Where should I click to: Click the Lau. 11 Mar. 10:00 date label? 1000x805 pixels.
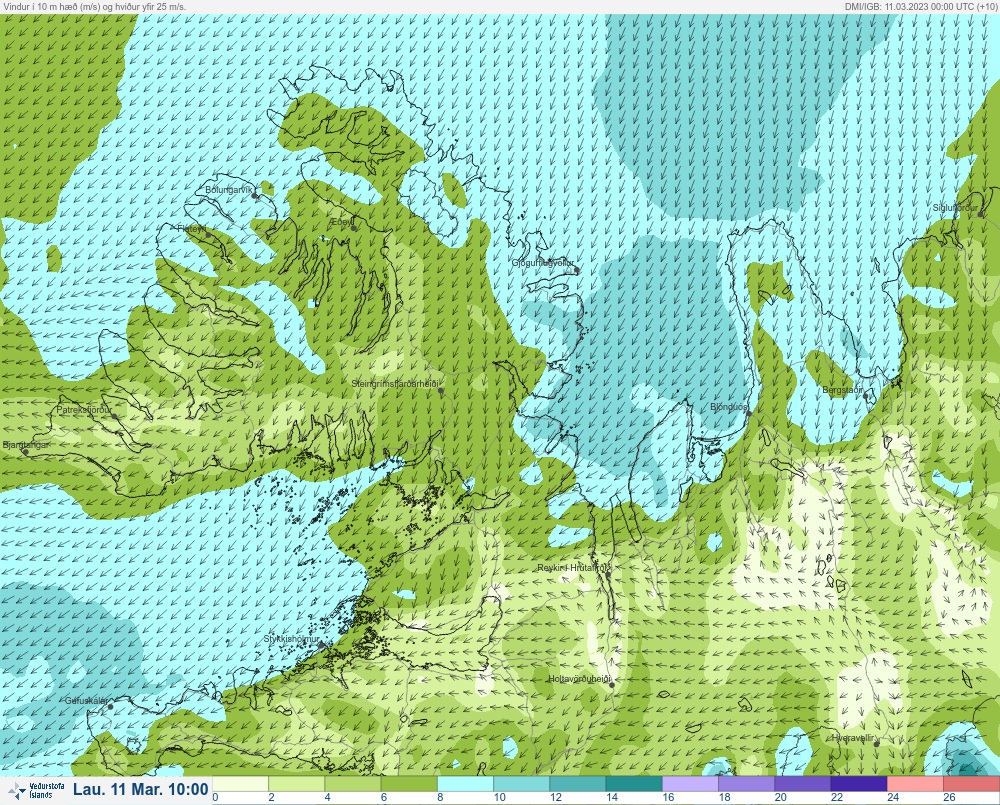click(x=140, y=789)
